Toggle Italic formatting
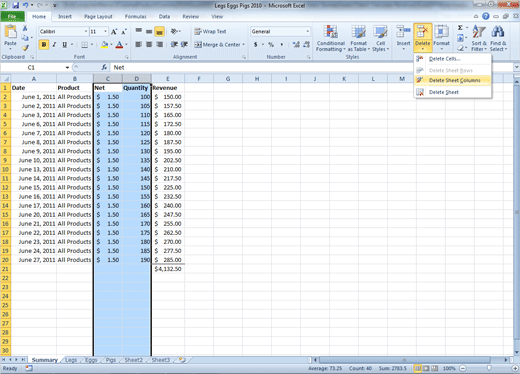 click(54, 45)
